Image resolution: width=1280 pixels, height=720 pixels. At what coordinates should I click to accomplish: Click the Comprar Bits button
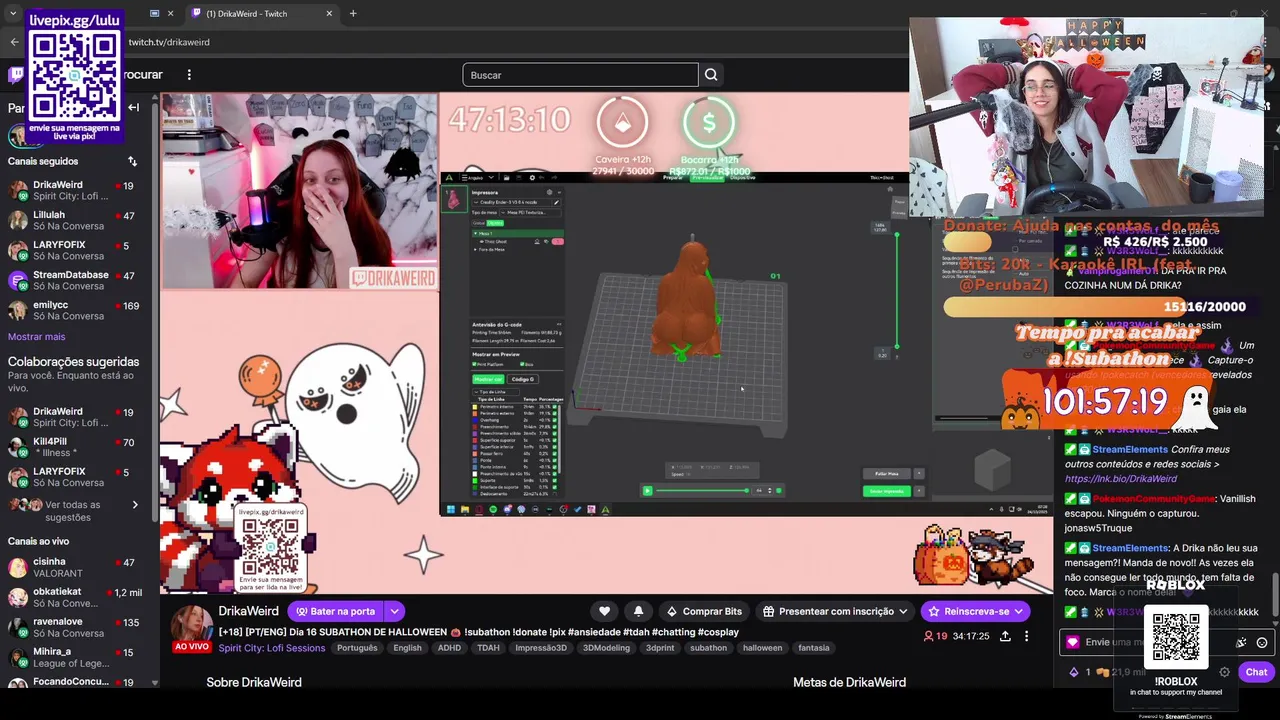pyautogui.click(x=704, y=611)
